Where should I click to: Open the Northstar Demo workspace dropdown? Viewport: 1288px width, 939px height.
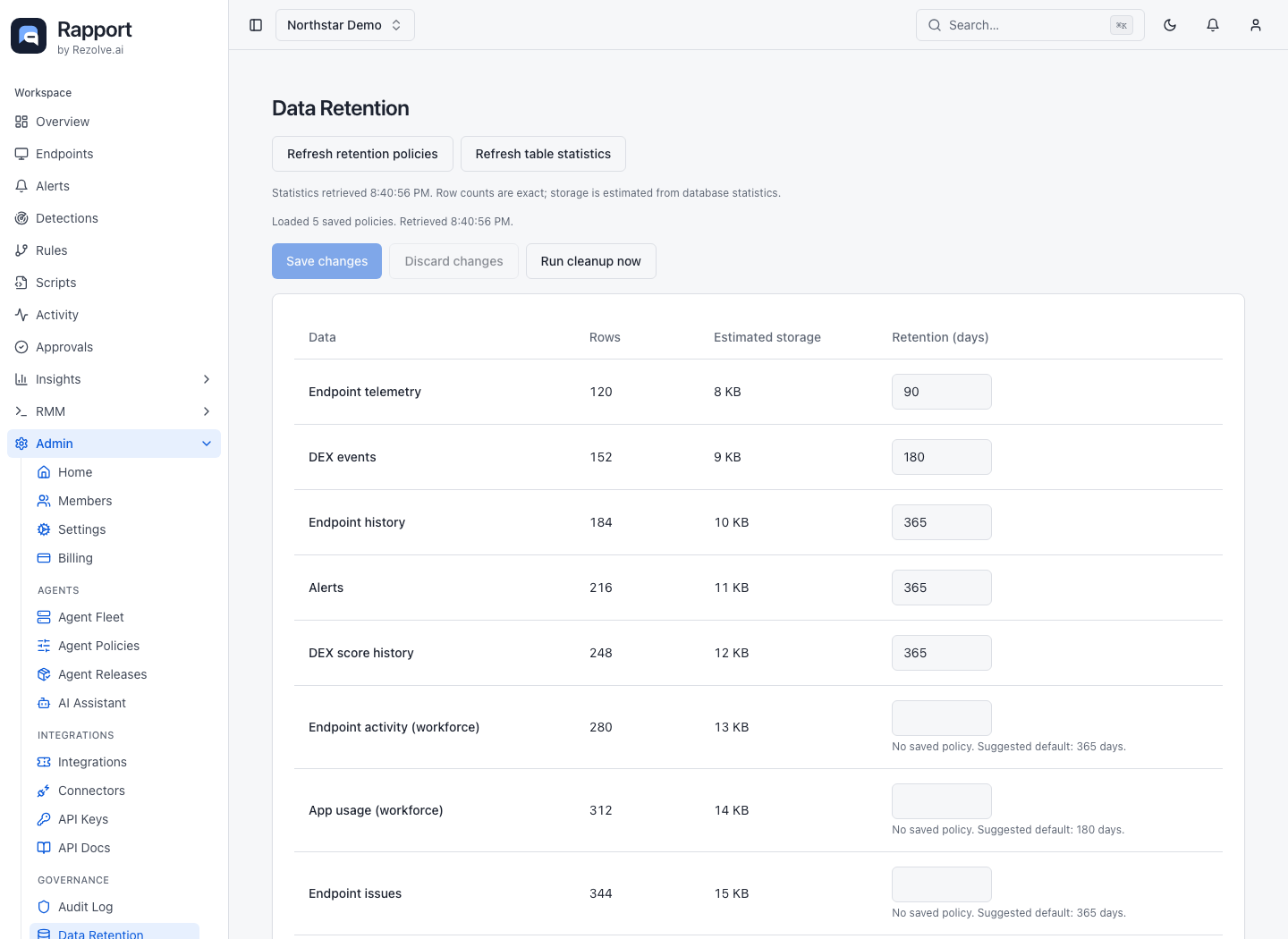[x=344, y=25]
